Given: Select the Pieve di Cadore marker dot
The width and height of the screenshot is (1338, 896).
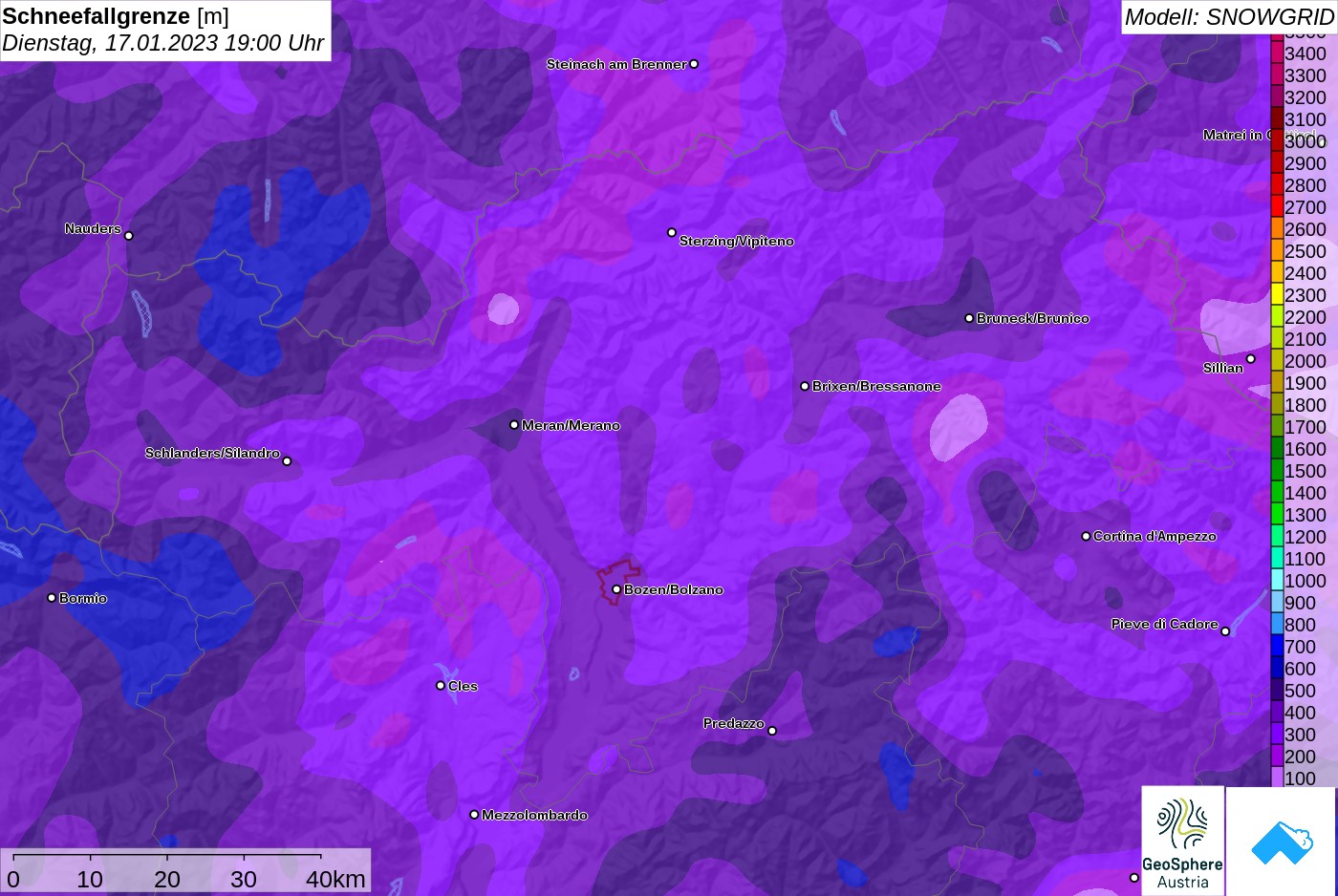Looking at the screenshot, I should (x=1225, y=631).
